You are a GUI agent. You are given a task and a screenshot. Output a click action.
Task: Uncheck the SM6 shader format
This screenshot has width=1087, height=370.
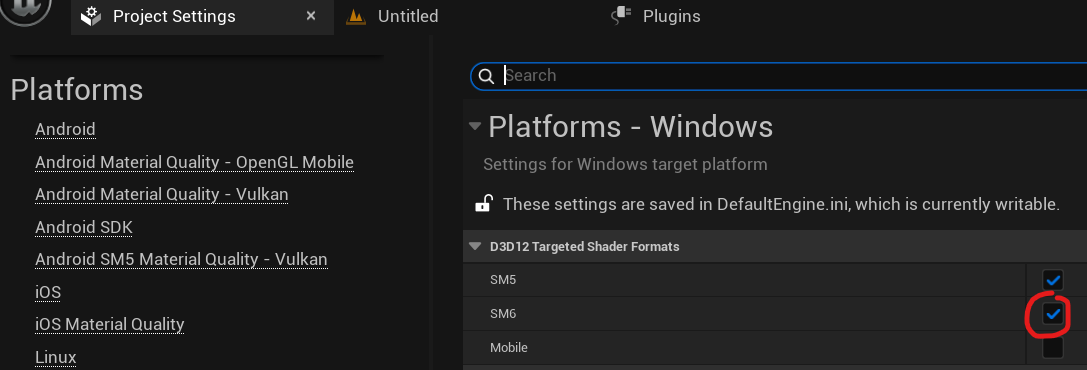click(x=1052, y=314)
